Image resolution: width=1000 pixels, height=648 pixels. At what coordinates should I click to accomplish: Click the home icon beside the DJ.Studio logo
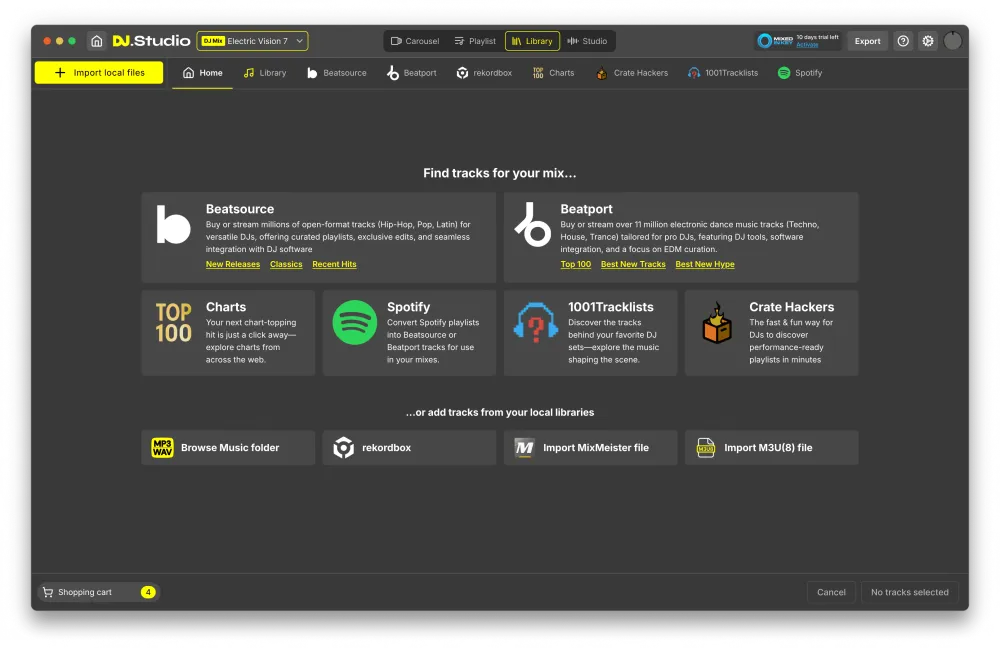pos(96,41)
